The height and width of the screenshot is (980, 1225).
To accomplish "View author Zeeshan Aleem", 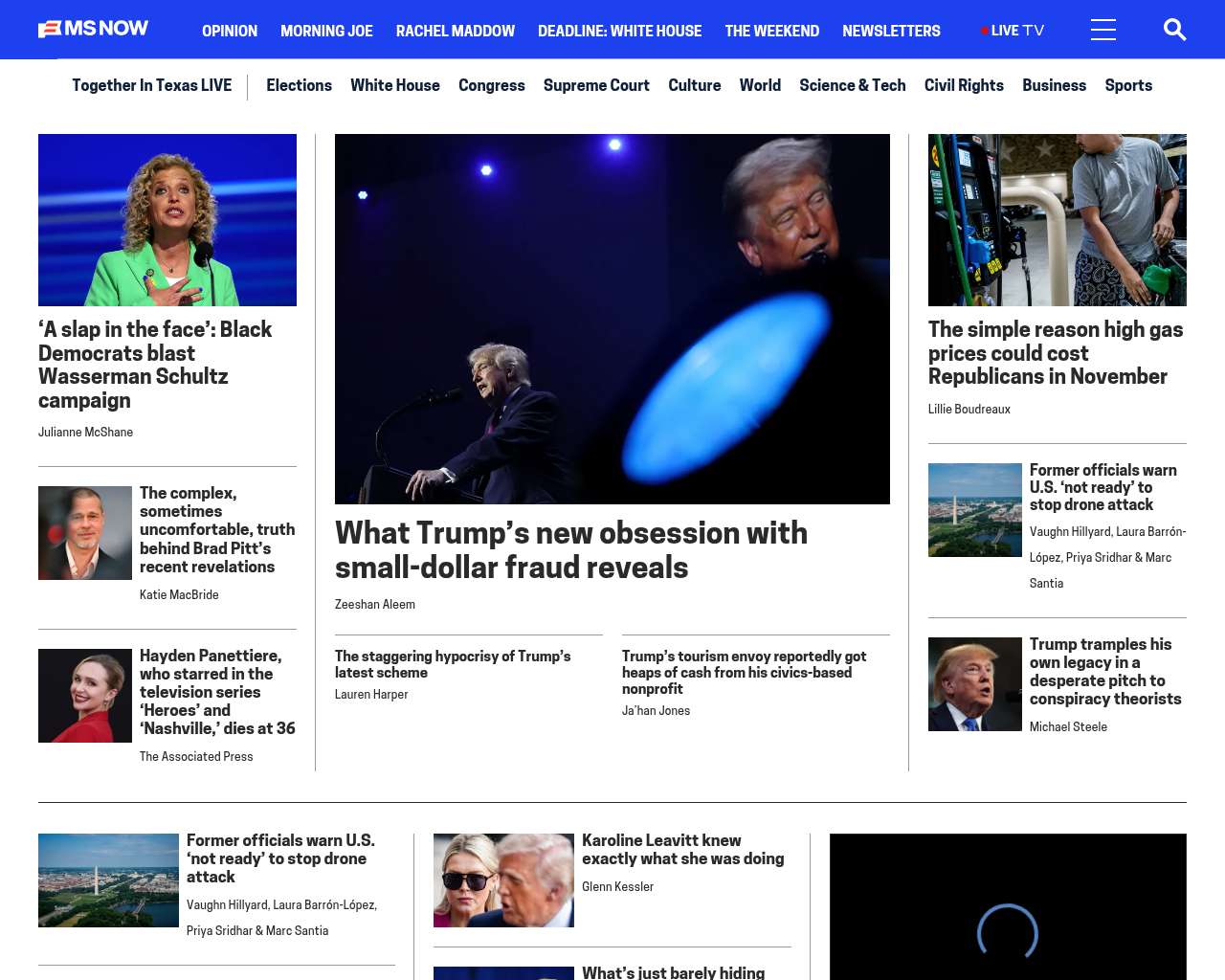I will (x=375, y=605).
